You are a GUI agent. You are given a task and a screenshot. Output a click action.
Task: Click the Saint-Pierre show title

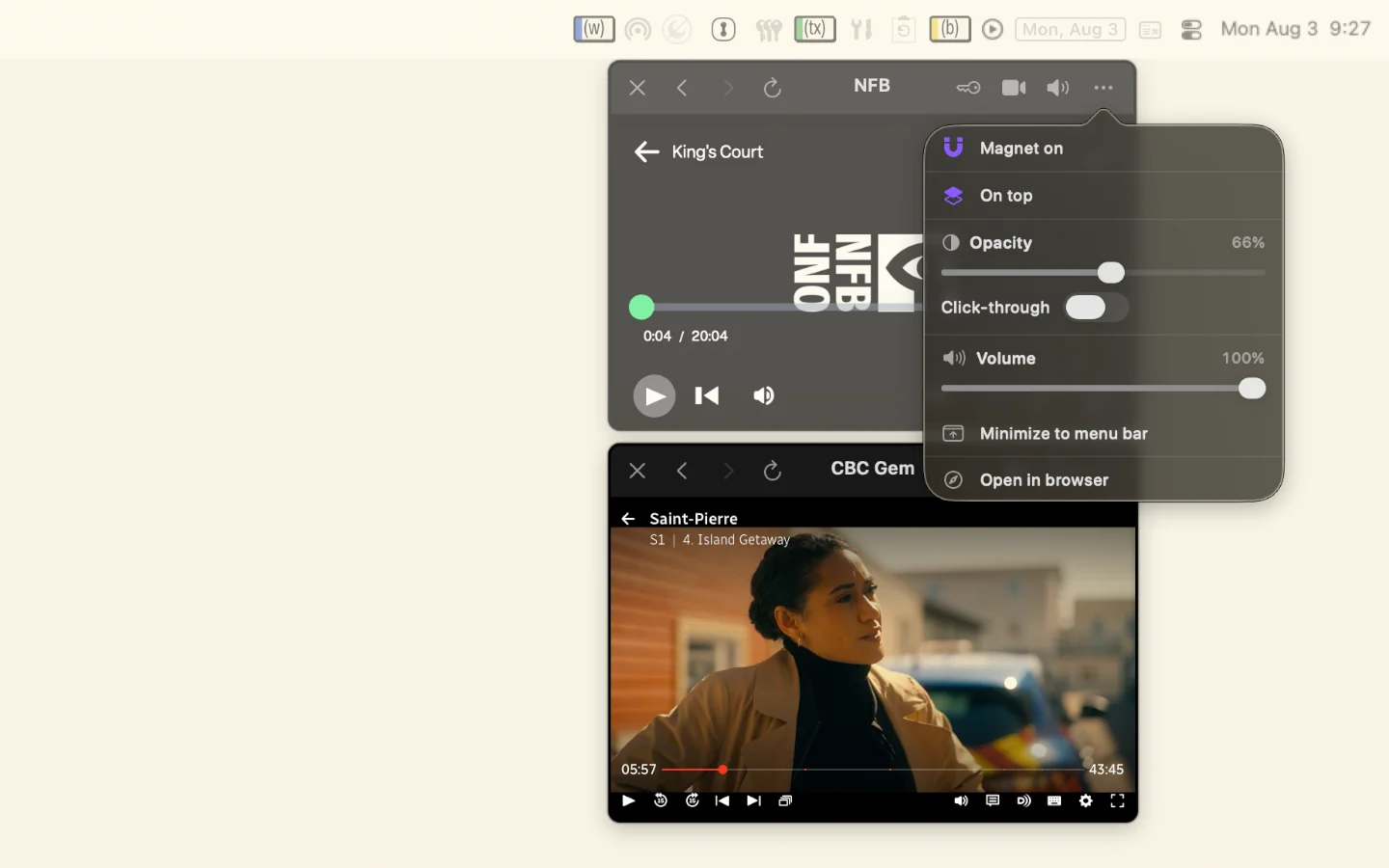coord(694,519)
